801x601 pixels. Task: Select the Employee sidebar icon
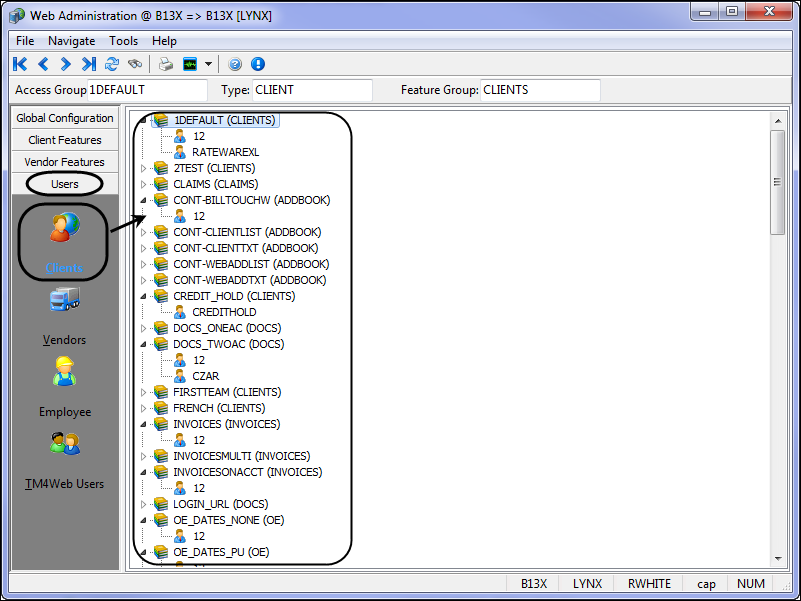coord(64,372)
